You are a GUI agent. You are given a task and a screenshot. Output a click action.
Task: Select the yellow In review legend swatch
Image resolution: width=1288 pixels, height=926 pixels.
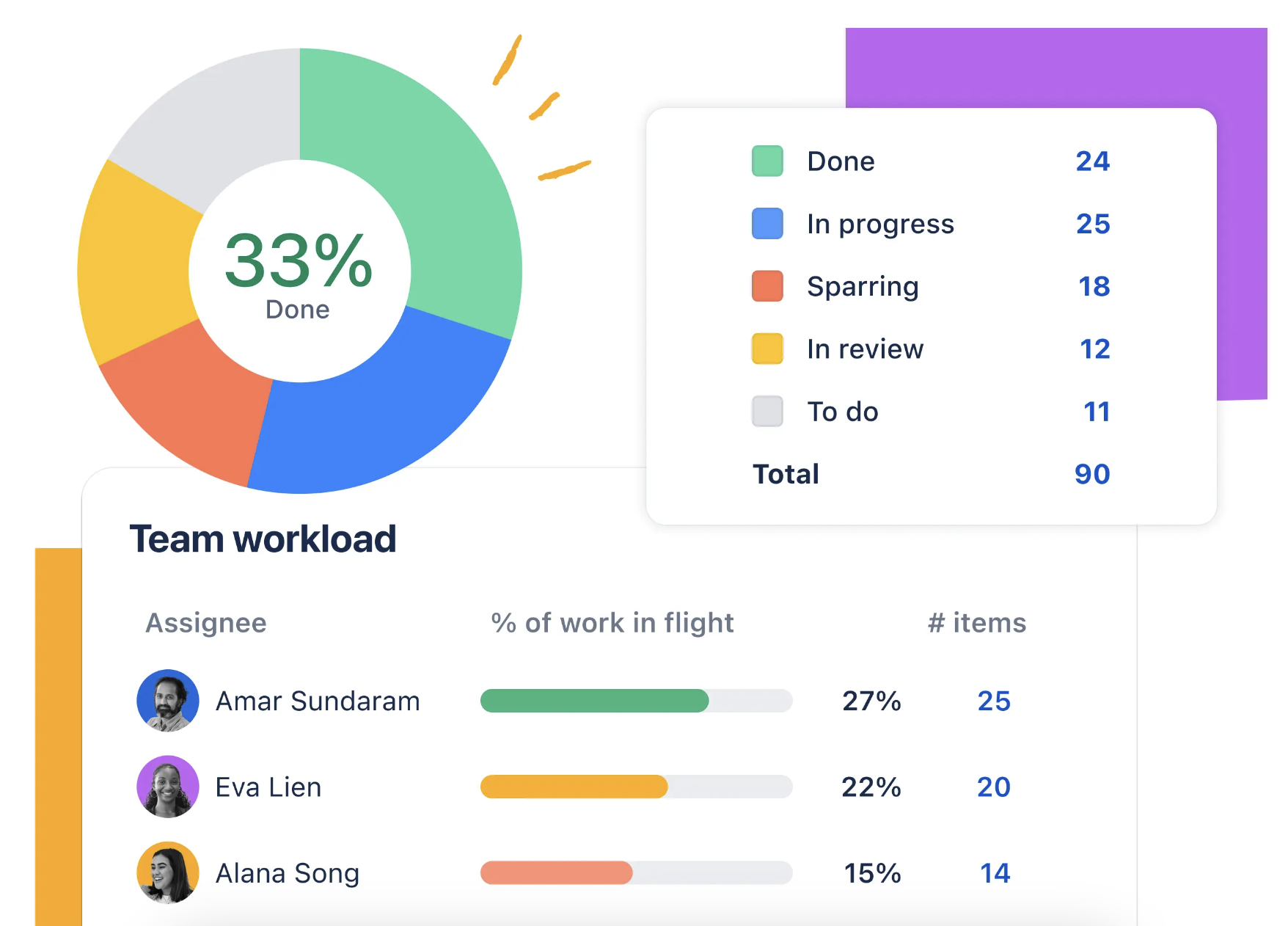pyautogui.click(x=767, y=349)
